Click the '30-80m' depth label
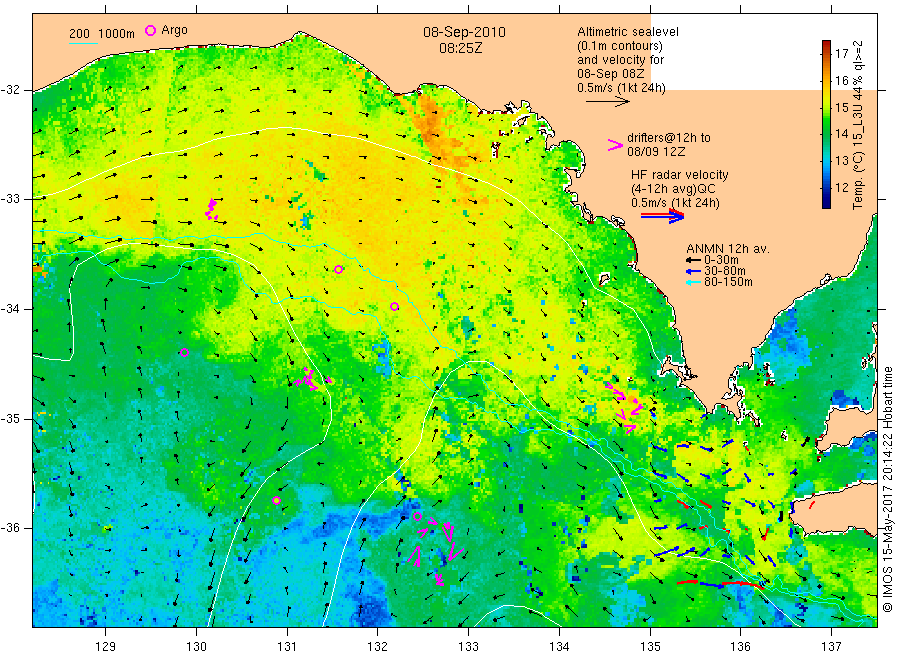The width and height of the screenshot is (900, 660). coord(725,271)
